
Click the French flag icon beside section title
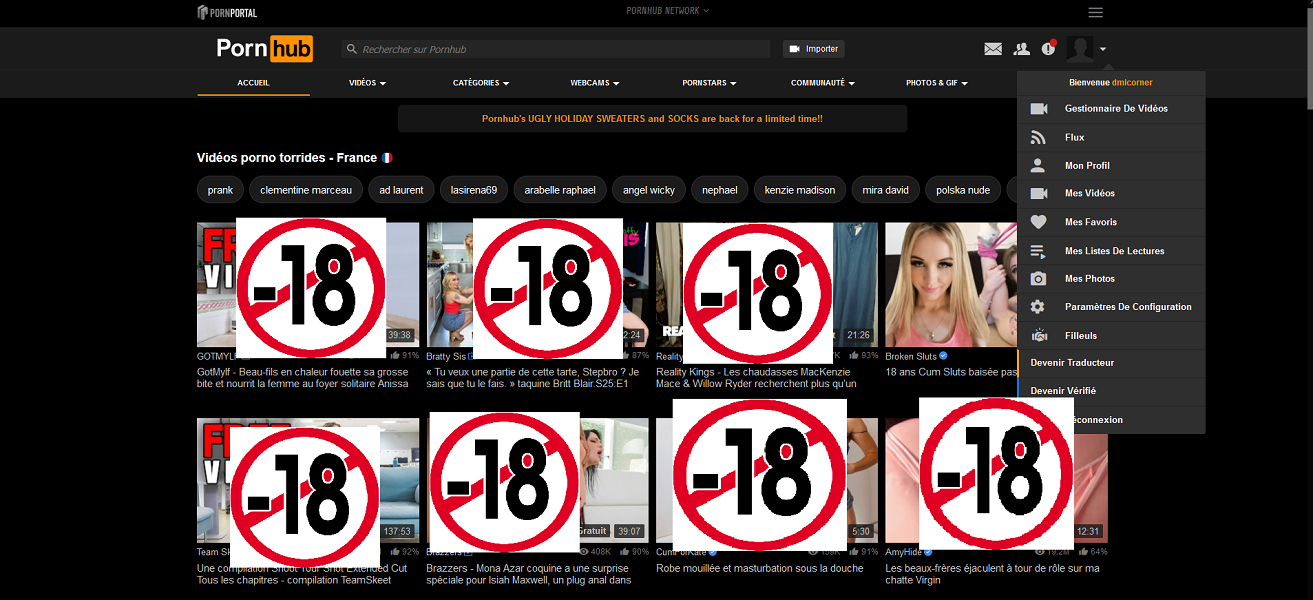tap(387, 158)
